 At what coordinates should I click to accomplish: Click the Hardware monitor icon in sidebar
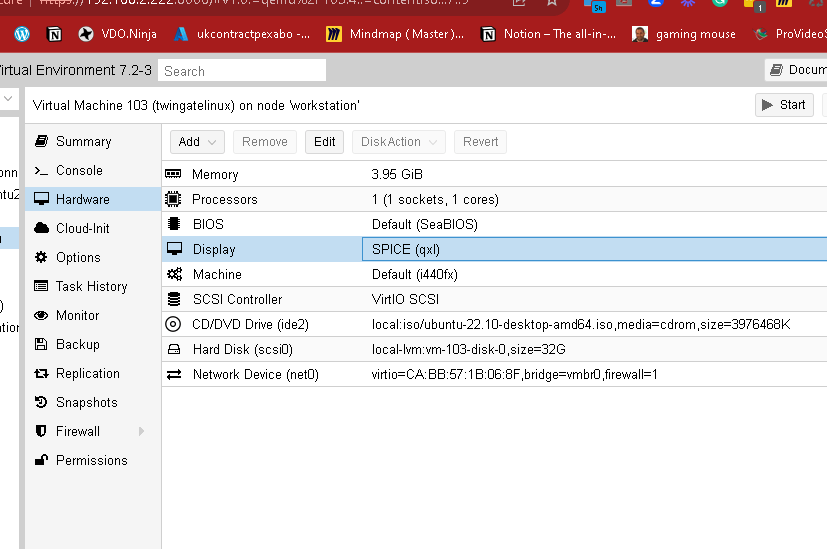[x=41, y=199]
